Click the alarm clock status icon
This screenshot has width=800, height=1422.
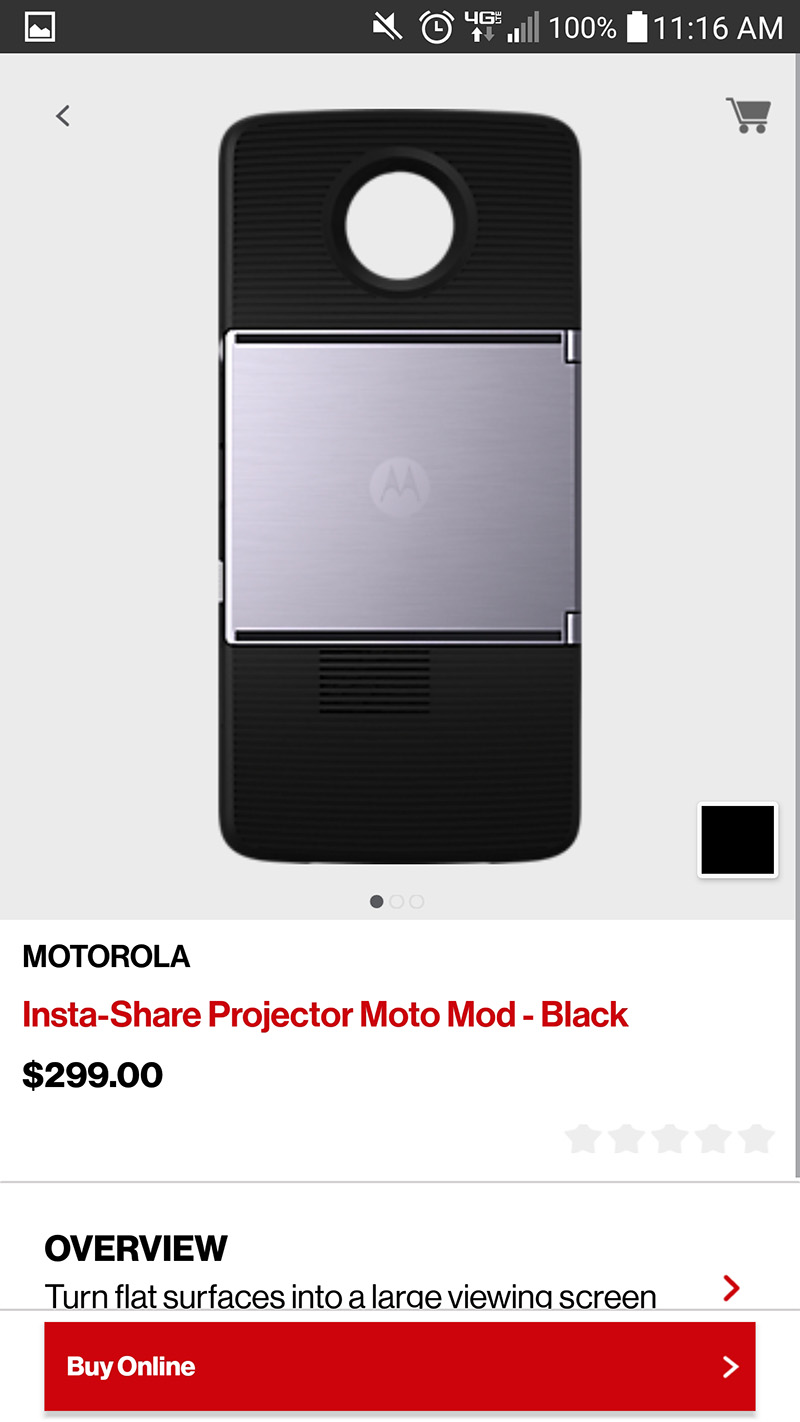click(436, 26)
